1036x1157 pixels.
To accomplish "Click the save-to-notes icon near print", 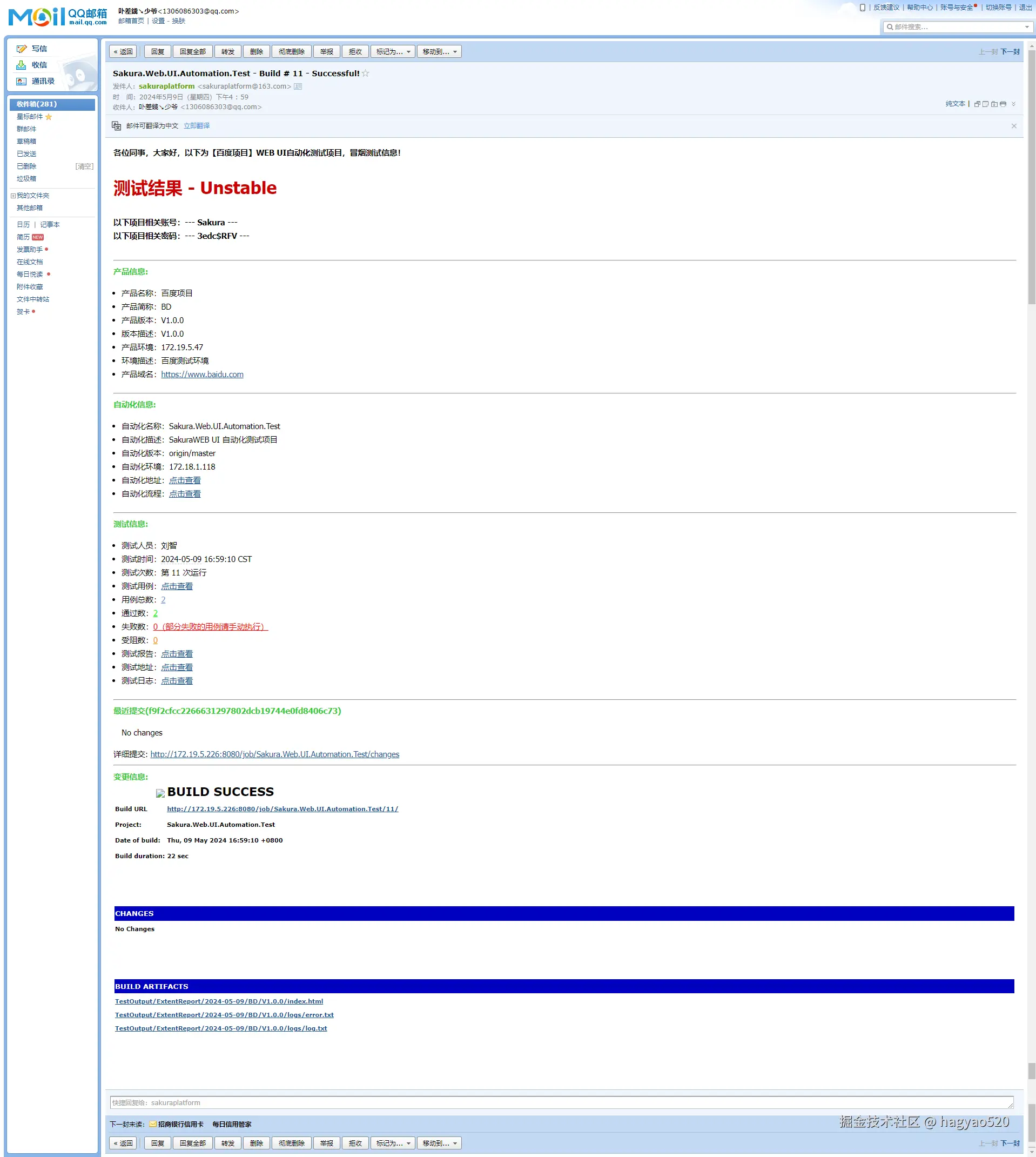I will [986, 104].
